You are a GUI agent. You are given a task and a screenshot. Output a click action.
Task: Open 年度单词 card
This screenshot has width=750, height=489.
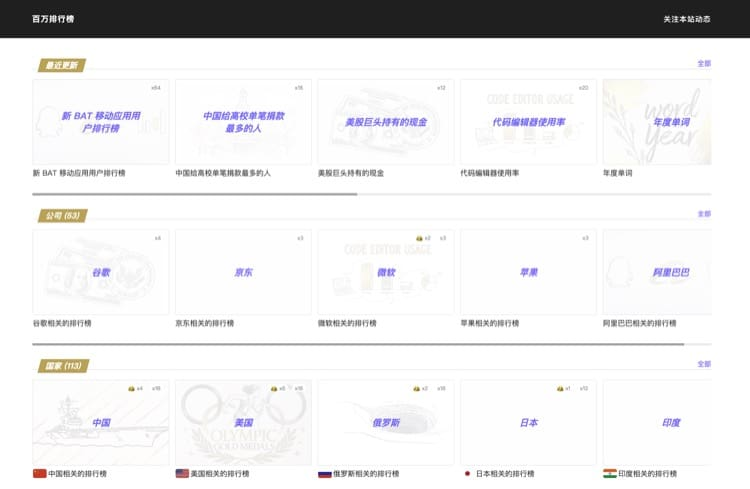click(x=657, y=122)
